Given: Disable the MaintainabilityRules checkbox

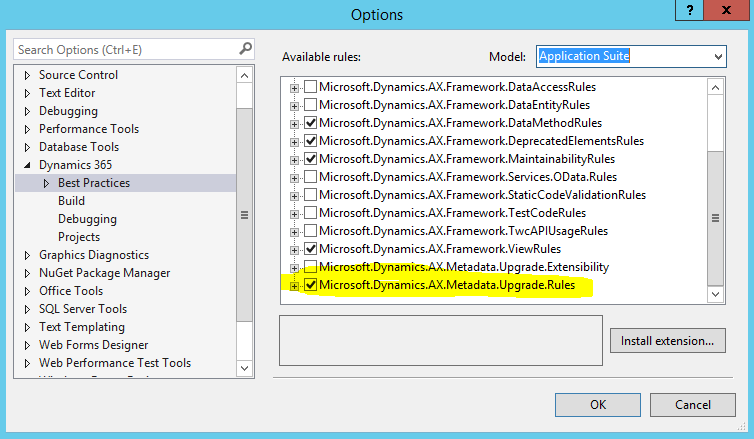Looking at the screenshot, I should pyautogui.click(x=311, y=159).
